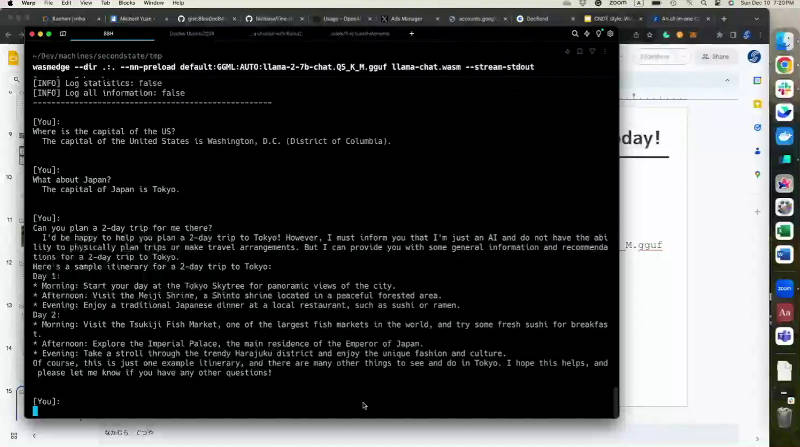The height and width of the screenshot is (447, 800).
Task: Open the Warp app menu
Action: [28, 3]
